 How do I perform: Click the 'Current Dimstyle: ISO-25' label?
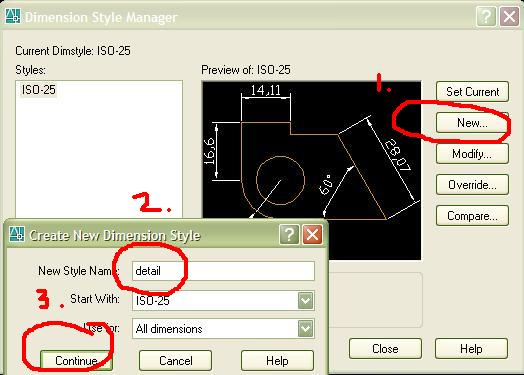coord(73,51)
